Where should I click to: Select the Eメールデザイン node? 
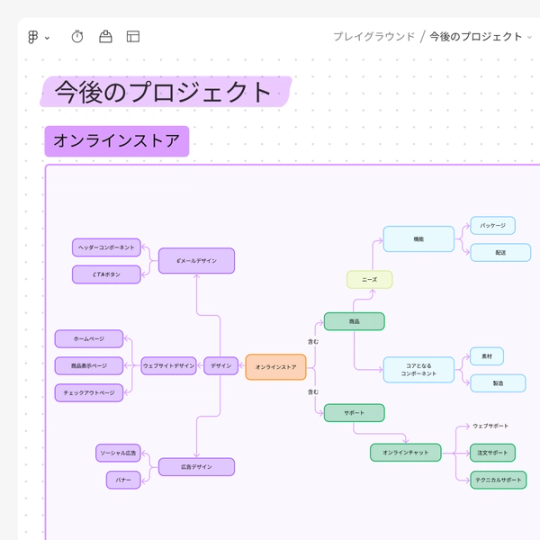coord(197,261)
